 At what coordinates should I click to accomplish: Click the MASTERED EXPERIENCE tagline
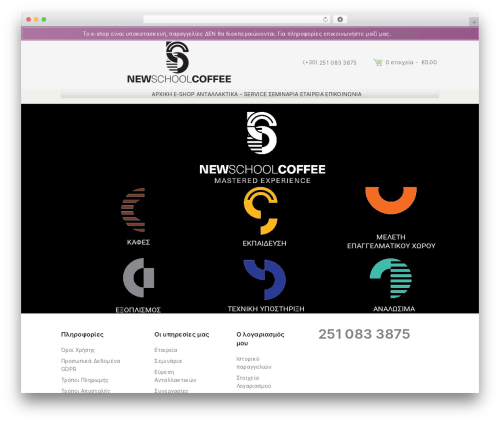click(x=262, y=181)
